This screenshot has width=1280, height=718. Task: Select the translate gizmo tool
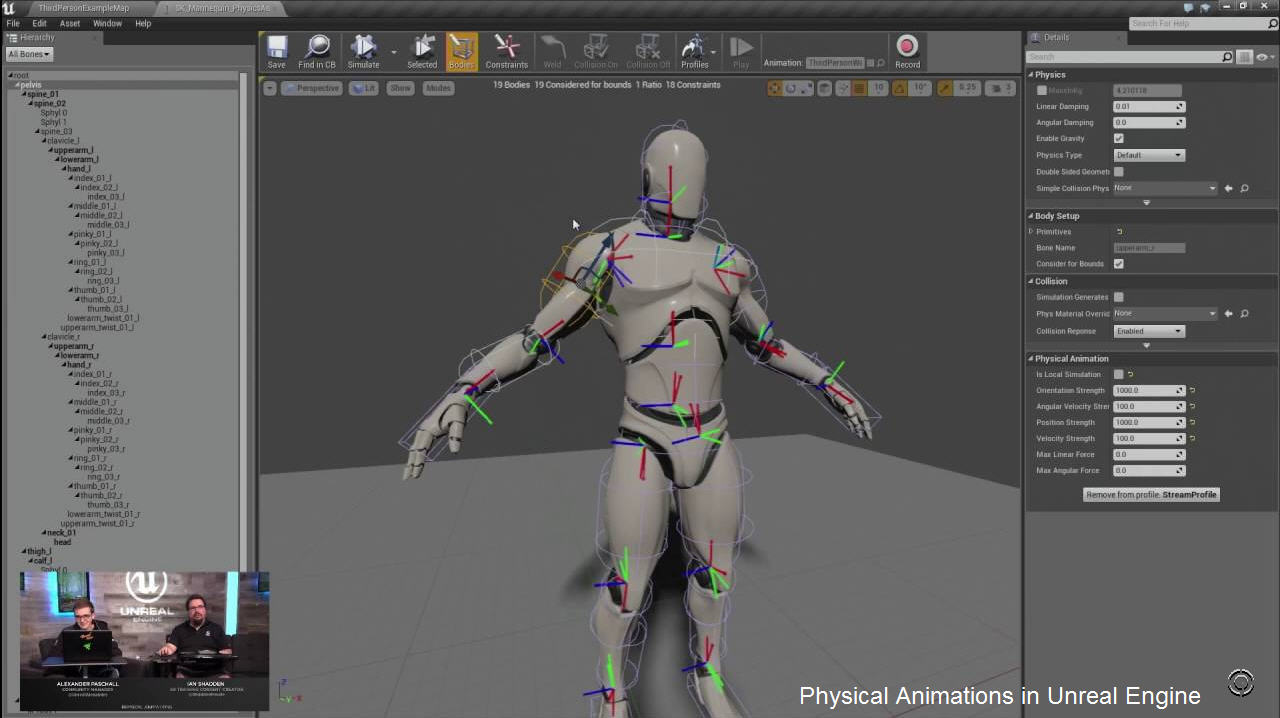pos(775,88)
